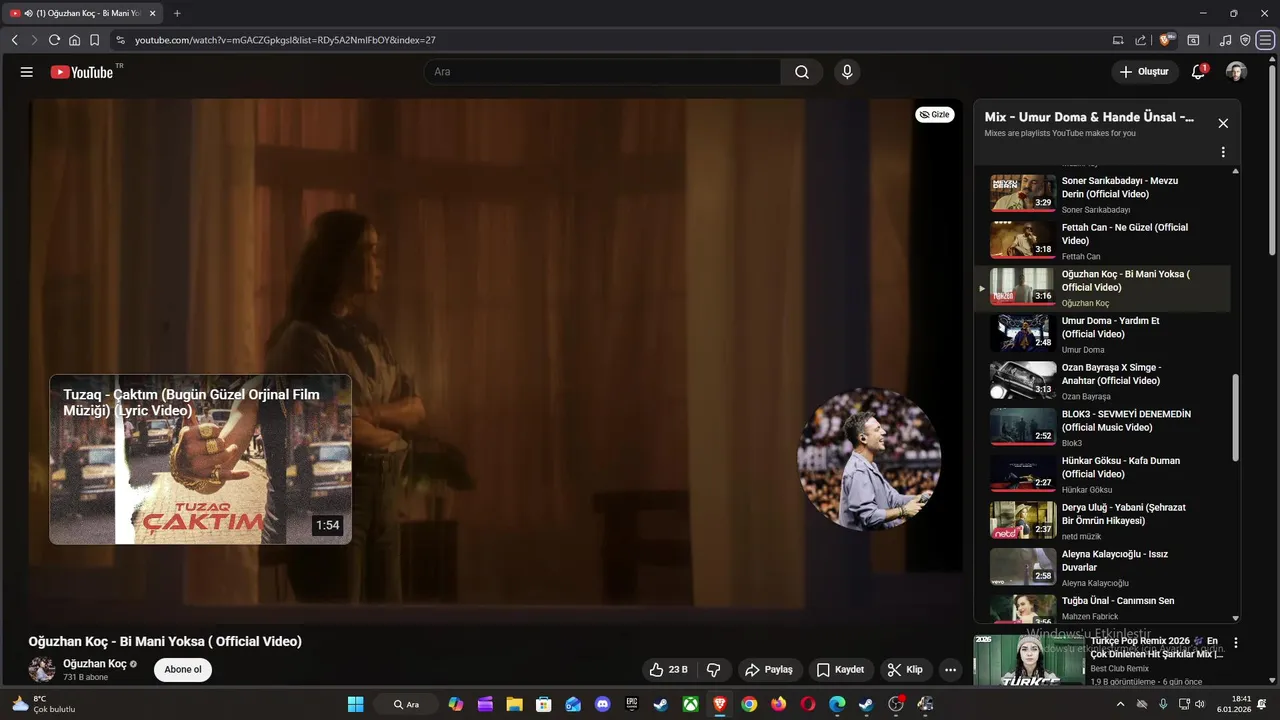Open weather widget Çok bulutlu
The image size is (1280, 720).
[43, 704]
